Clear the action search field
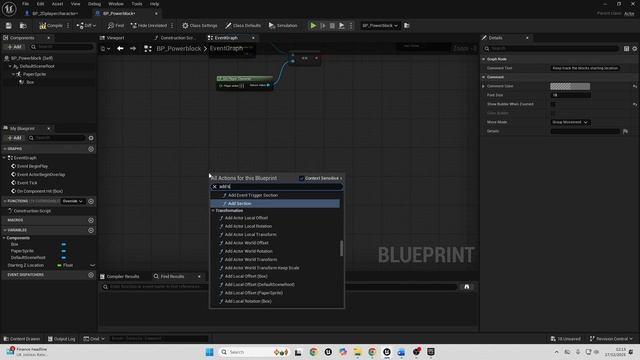The image size is (640, 360). pyautogui.click(x=215, y=187)
